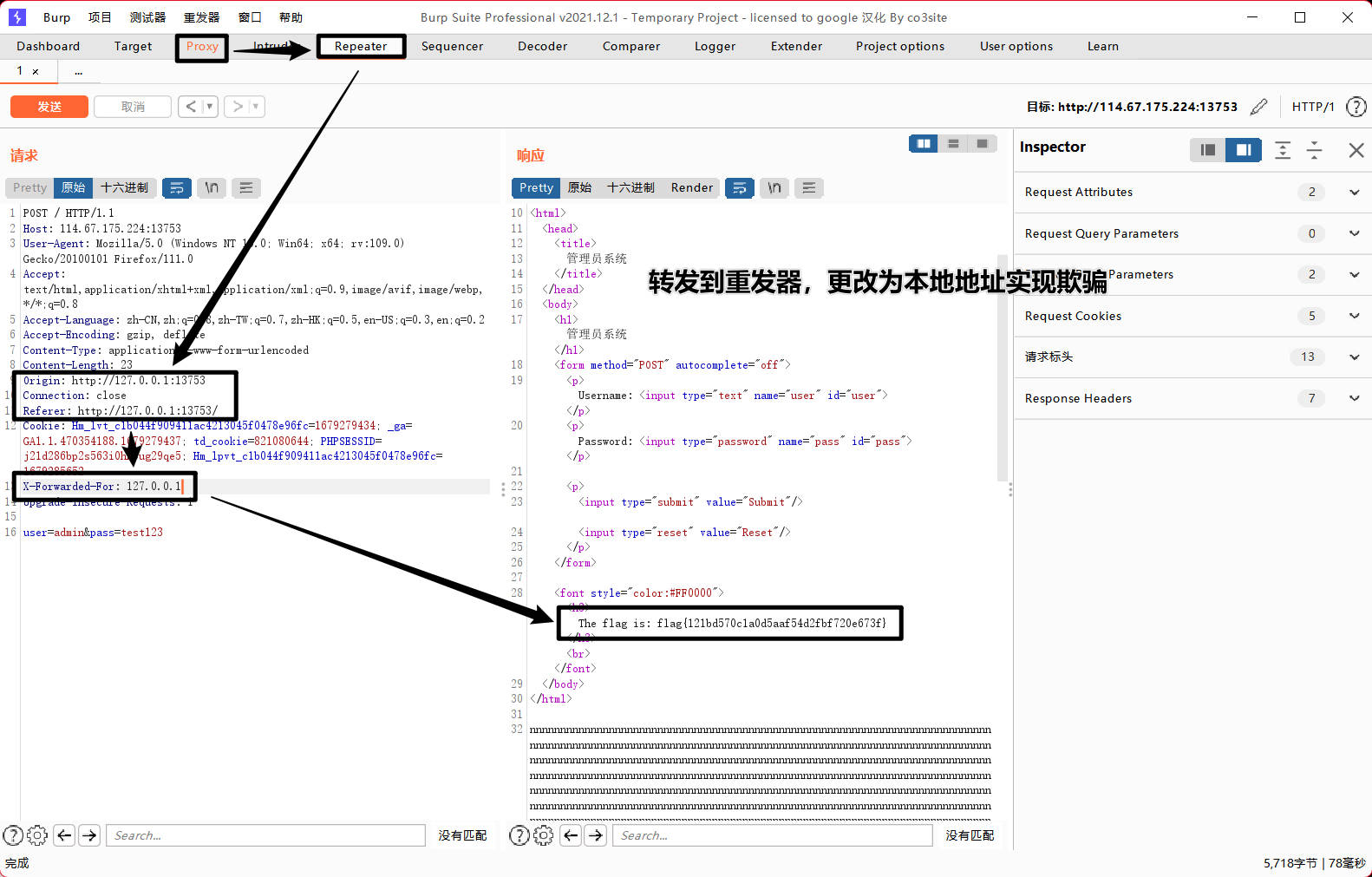
Task: Toggle request show non-printable \n icon
Action: (212, 187)
